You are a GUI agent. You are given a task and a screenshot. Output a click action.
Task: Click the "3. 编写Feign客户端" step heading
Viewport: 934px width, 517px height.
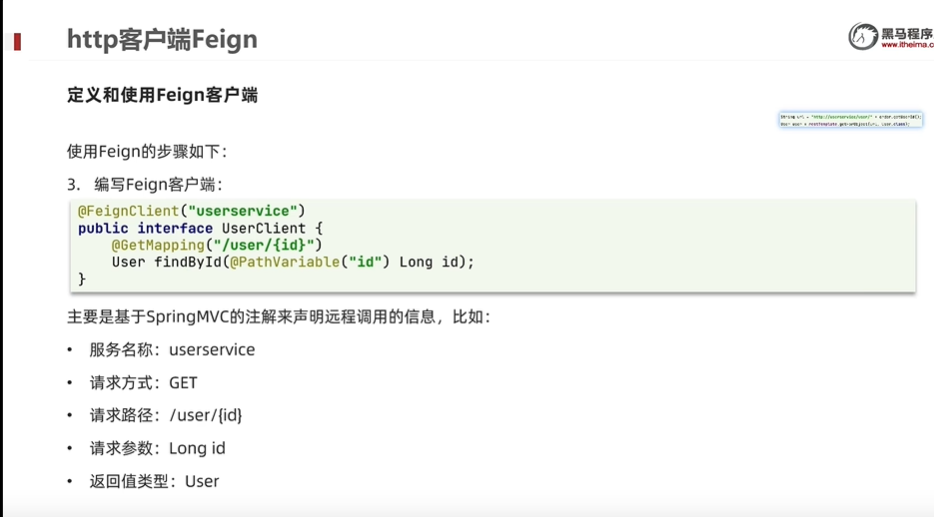pyautogui.click(x=145, y=185)
